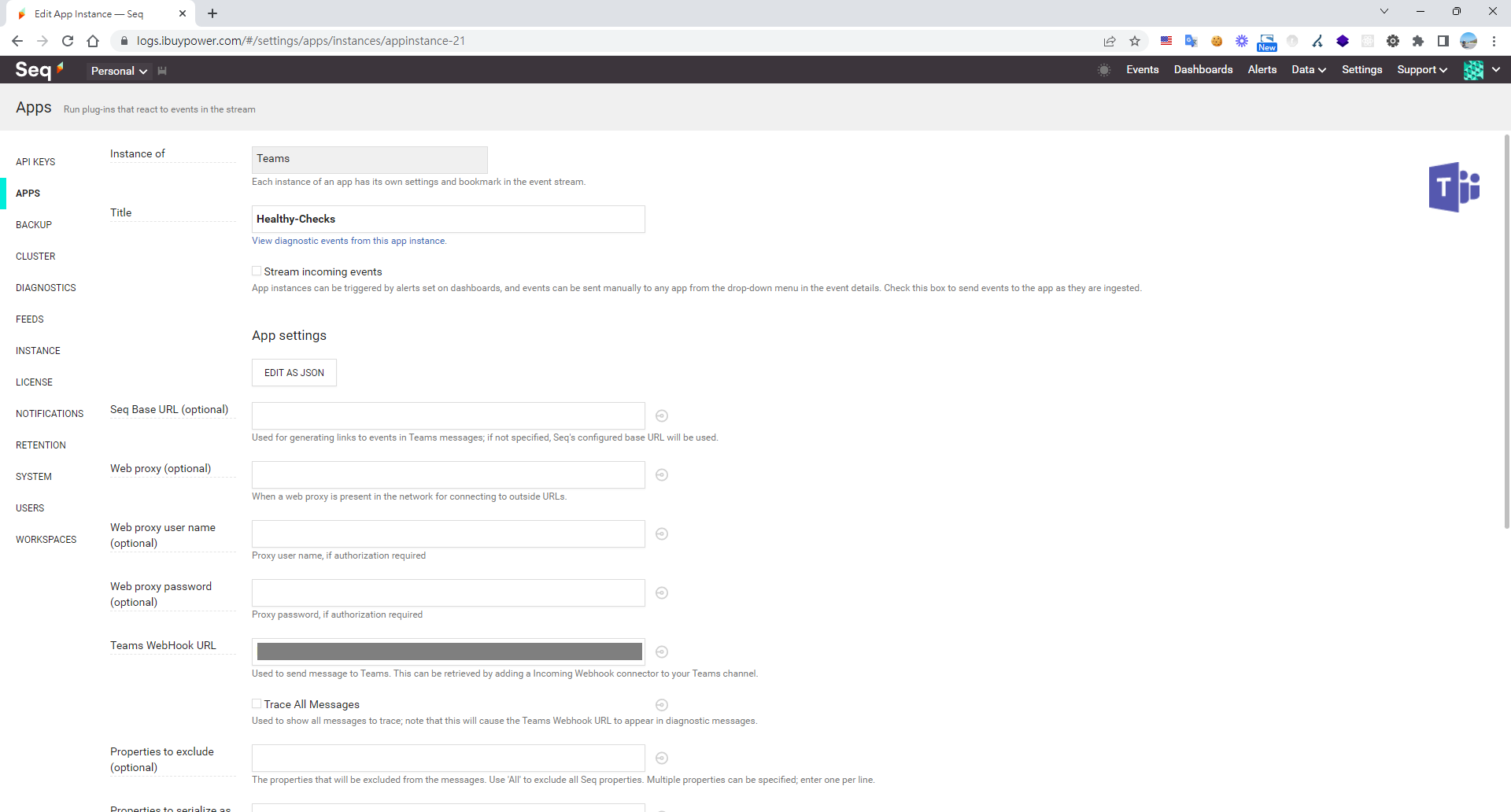The width and height of the screenshot is (1511, 812).
Task: Open View diagnostic events link
Action: (x=349, y=241)
